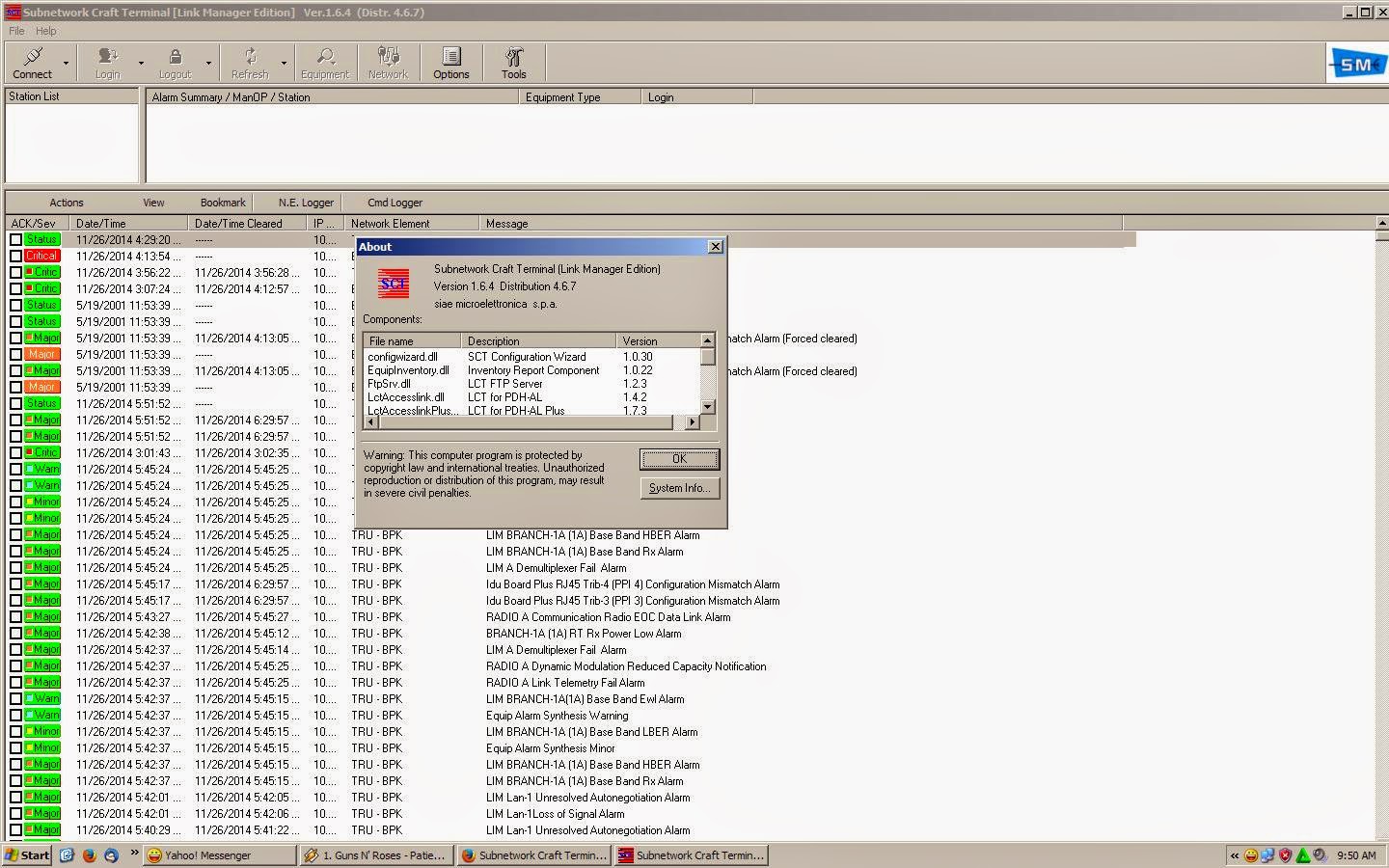The height and width of the screenshot is (868, 1389).
Task: Expand the dropdown arrow next to Connect
Action: tap(67, 64)
